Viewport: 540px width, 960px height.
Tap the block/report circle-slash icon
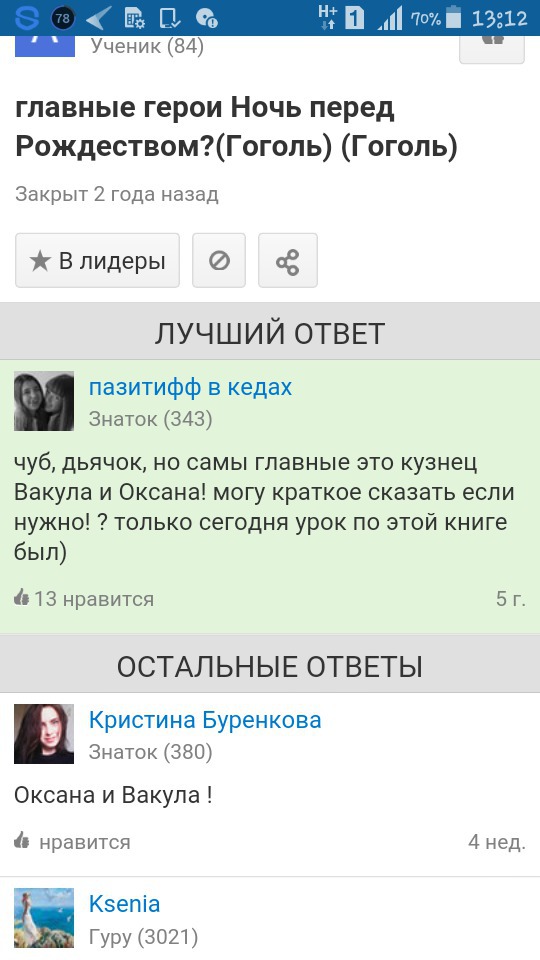point(219,260)
